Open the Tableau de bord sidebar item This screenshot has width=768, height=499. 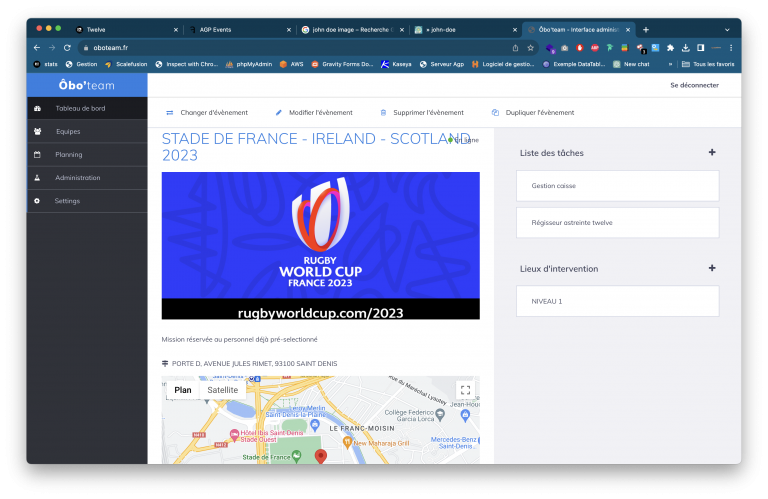pyautogui.click(x=87, y=108)
